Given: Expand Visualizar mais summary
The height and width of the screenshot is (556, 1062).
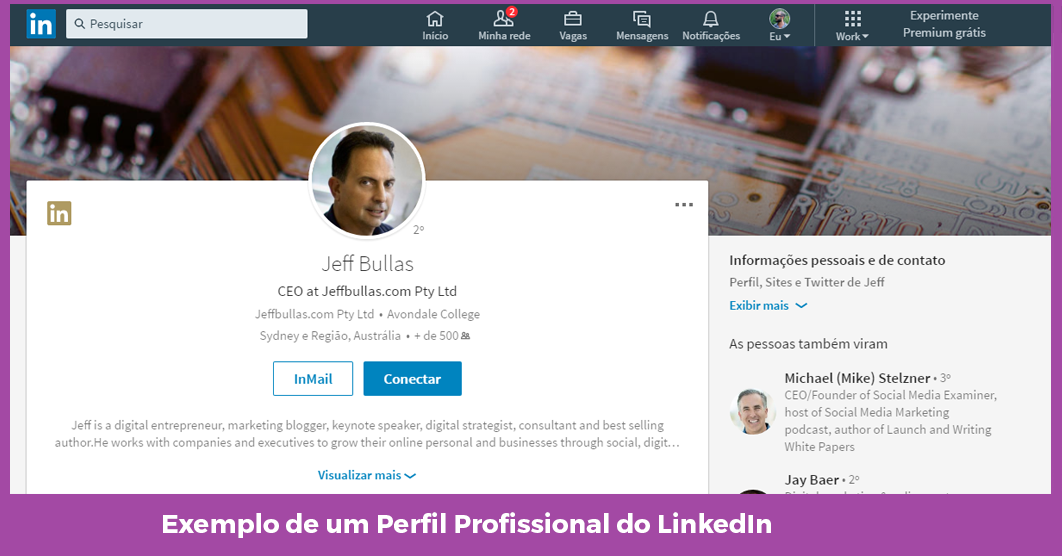Looking at the screenshot, I should [x=366, y=476].
